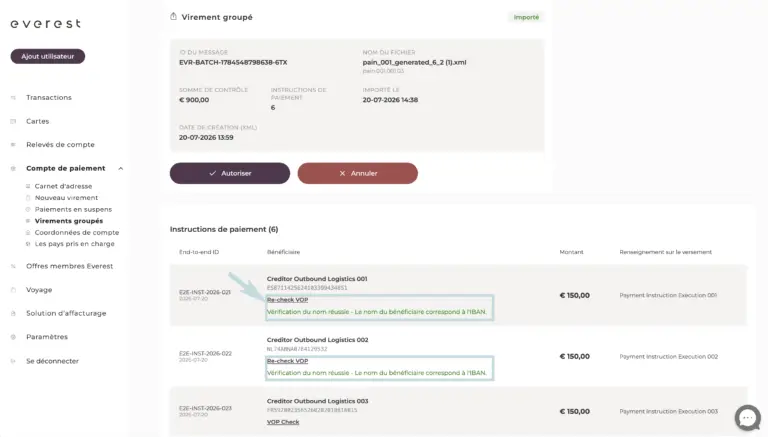Open Paiements en suspens
The height and width of the screenshot is (437, 768).
(73, 209)
